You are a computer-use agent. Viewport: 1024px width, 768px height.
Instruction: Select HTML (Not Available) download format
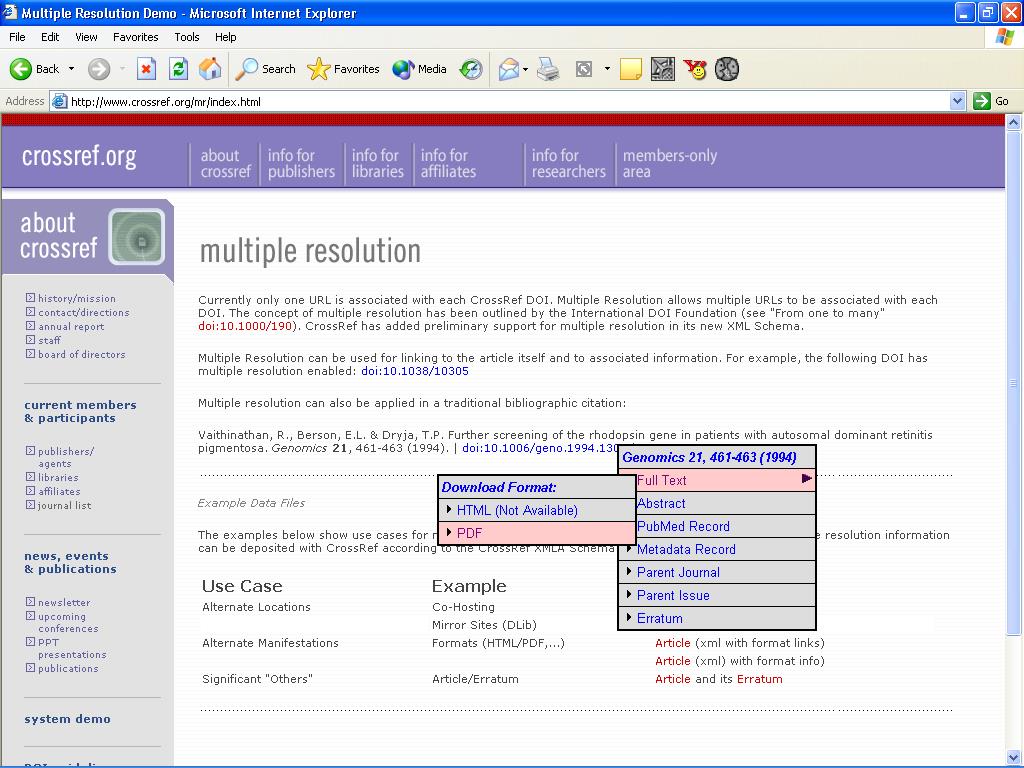[x=537, y=510]
